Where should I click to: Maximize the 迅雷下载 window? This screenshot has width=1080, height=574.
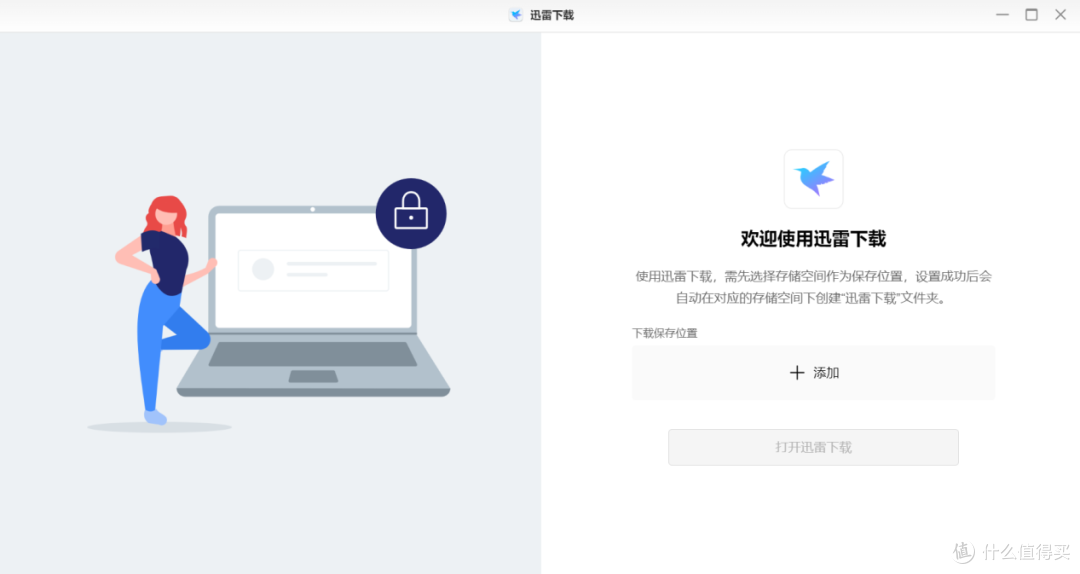1031,14
